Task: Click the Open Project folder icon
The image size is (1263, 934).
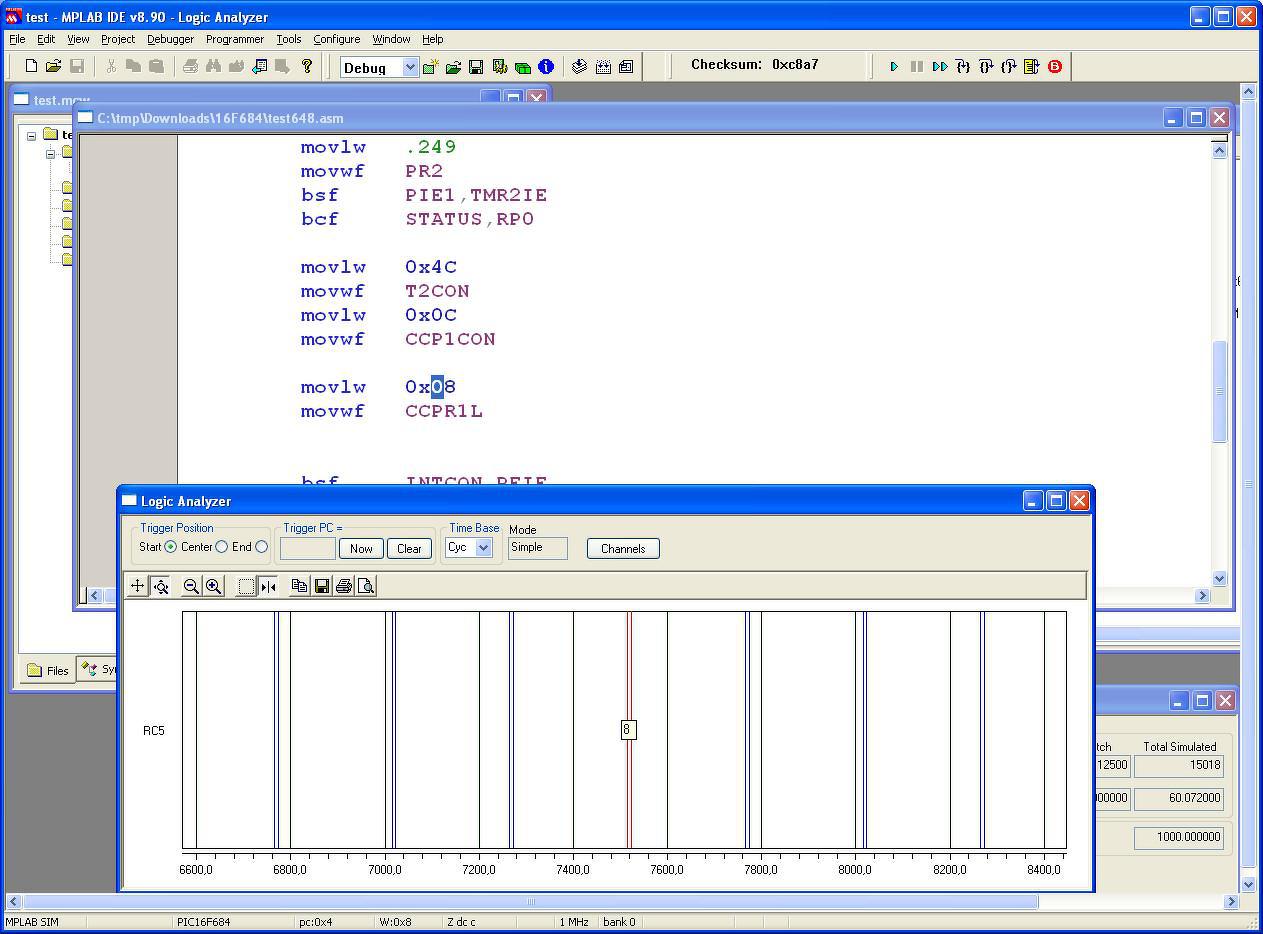Action: point(453,67)
